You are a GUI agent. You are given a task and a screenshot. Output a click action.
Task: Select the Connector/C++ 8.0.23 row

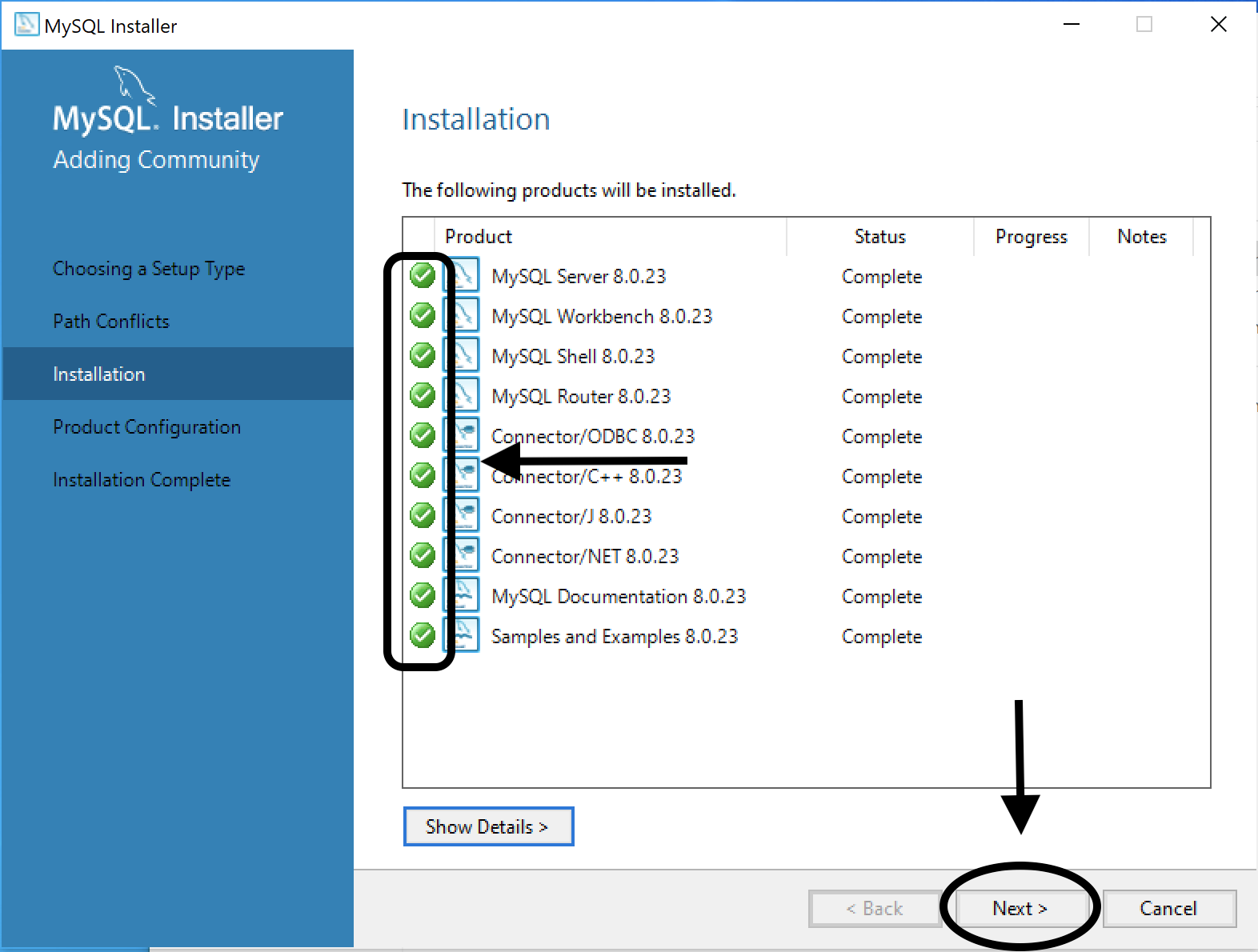(806, 476)
